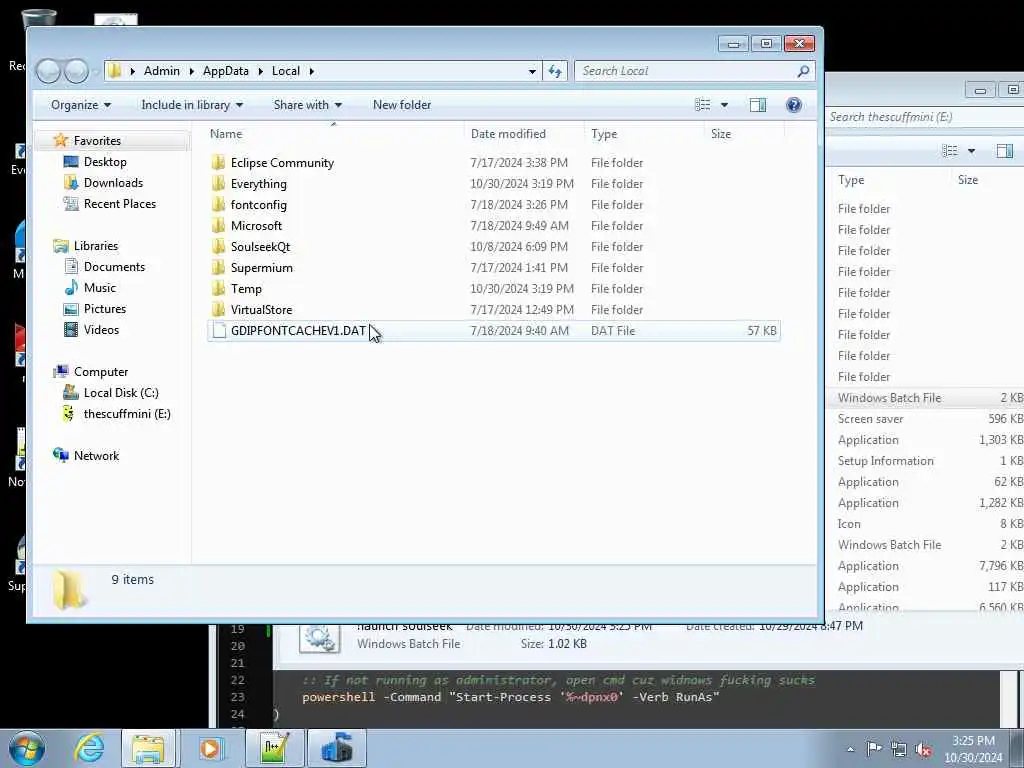Click the volume muted tray icon
The height and width of the screenshot is (768, 1024).
point(923,750)
